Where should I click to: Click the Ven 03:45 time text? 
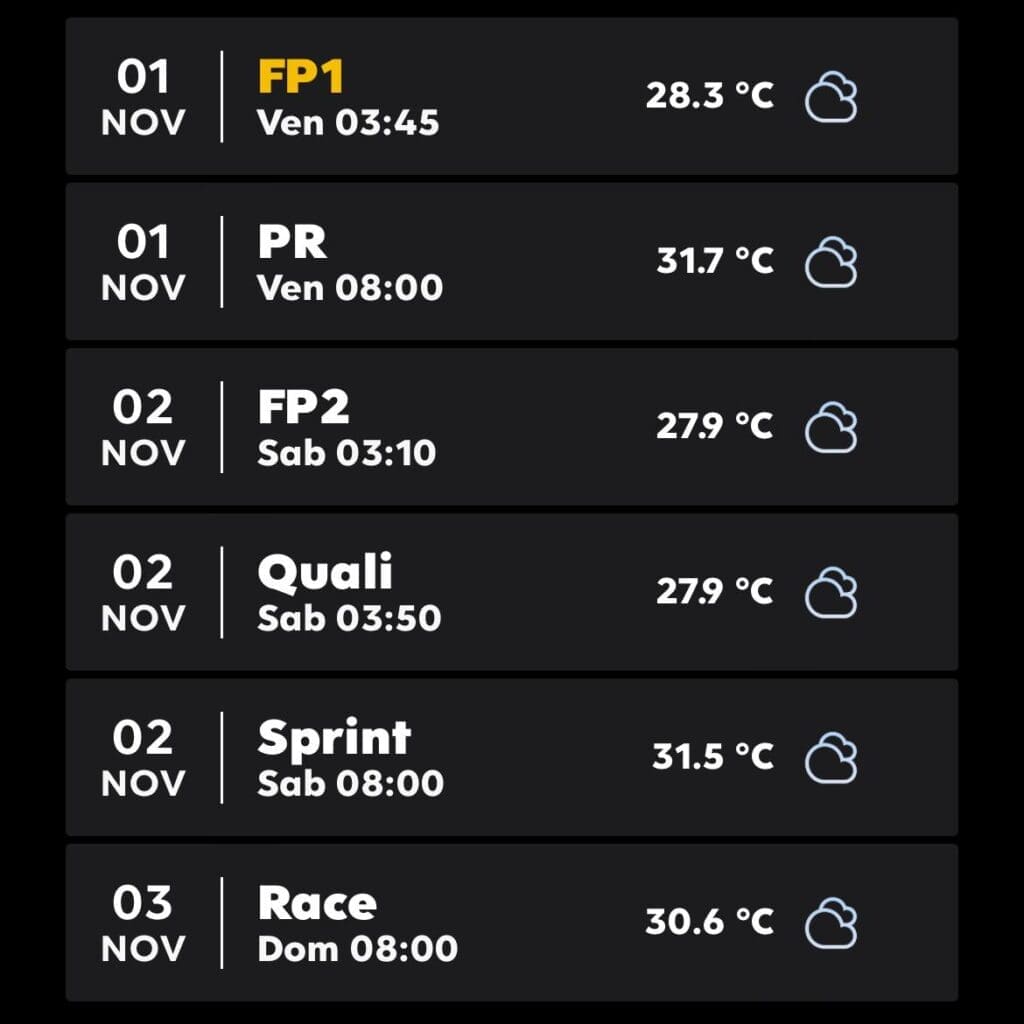[x=348, y=123]
